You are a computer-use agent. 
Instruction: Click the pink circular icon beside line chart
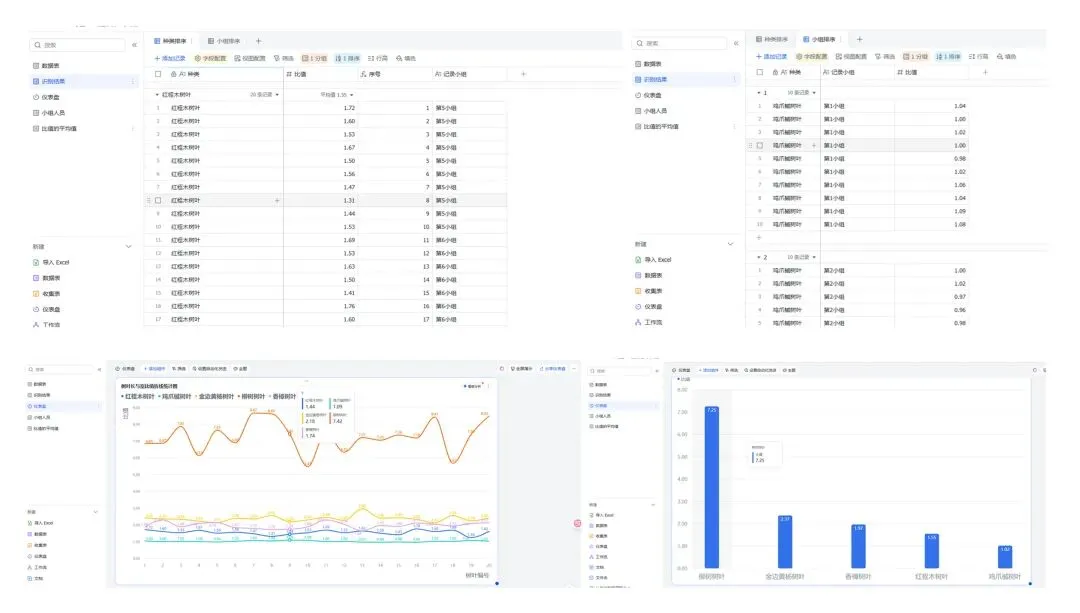[577, 523]
